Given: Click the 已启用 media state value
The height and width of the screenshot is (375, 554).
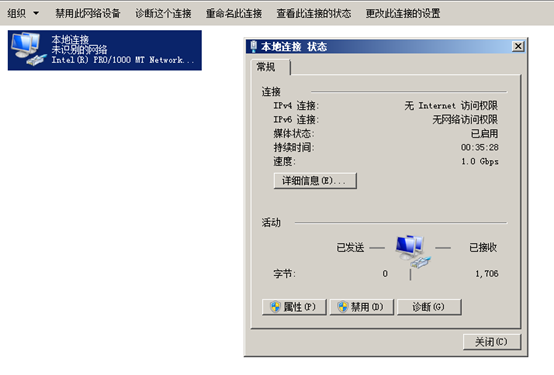Looking at the screenshot, I should point(484,134).
